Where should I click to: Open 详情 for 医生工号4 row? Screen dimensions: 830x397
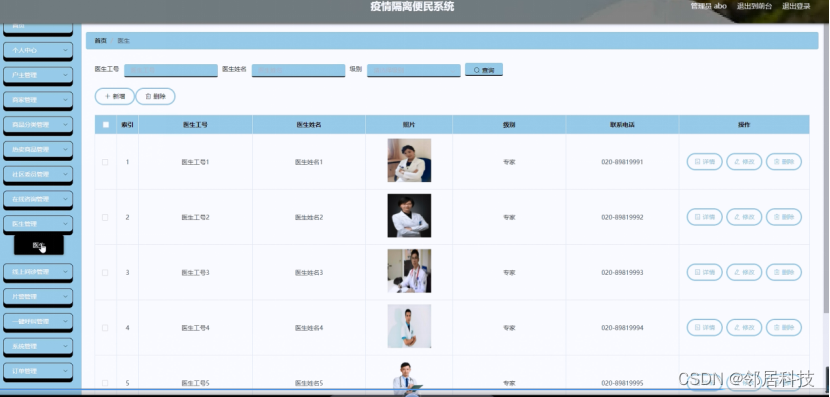pyautogui.click(x=705, y=328)
